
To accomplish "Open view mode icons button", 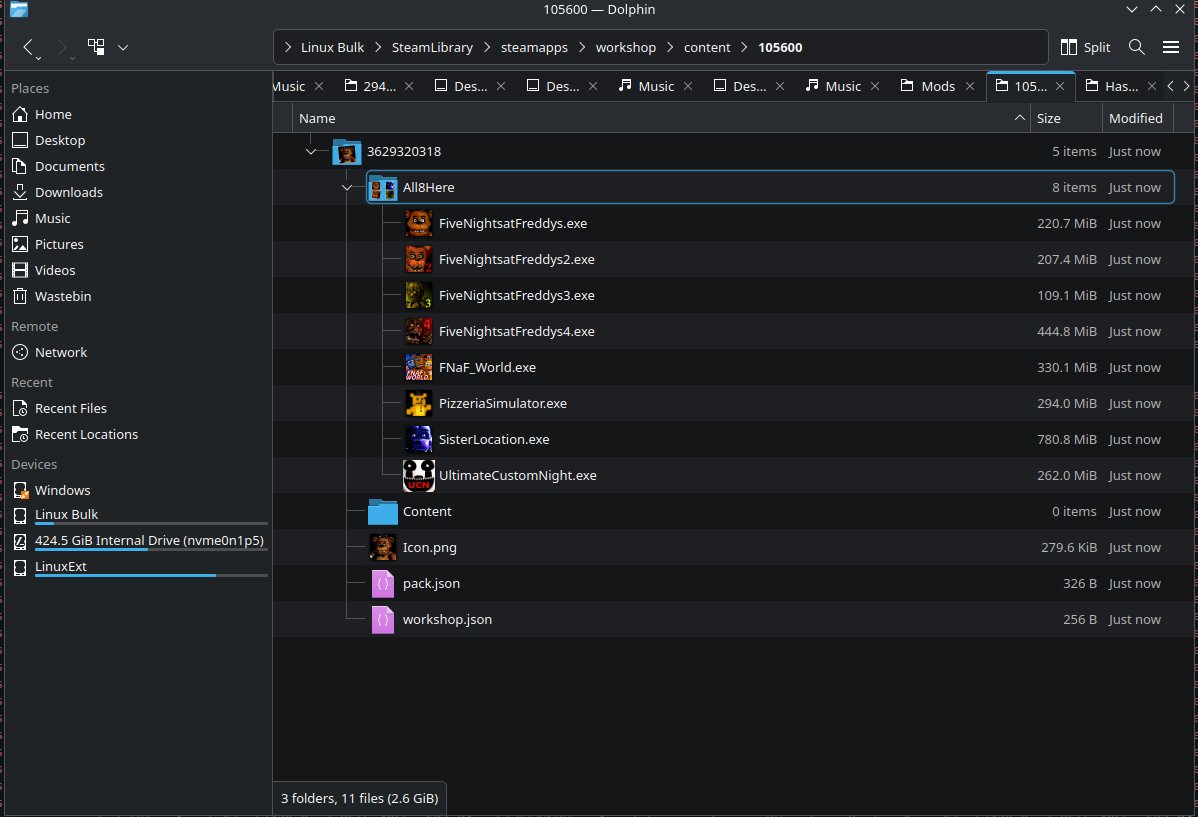I will tap(96, 47).
